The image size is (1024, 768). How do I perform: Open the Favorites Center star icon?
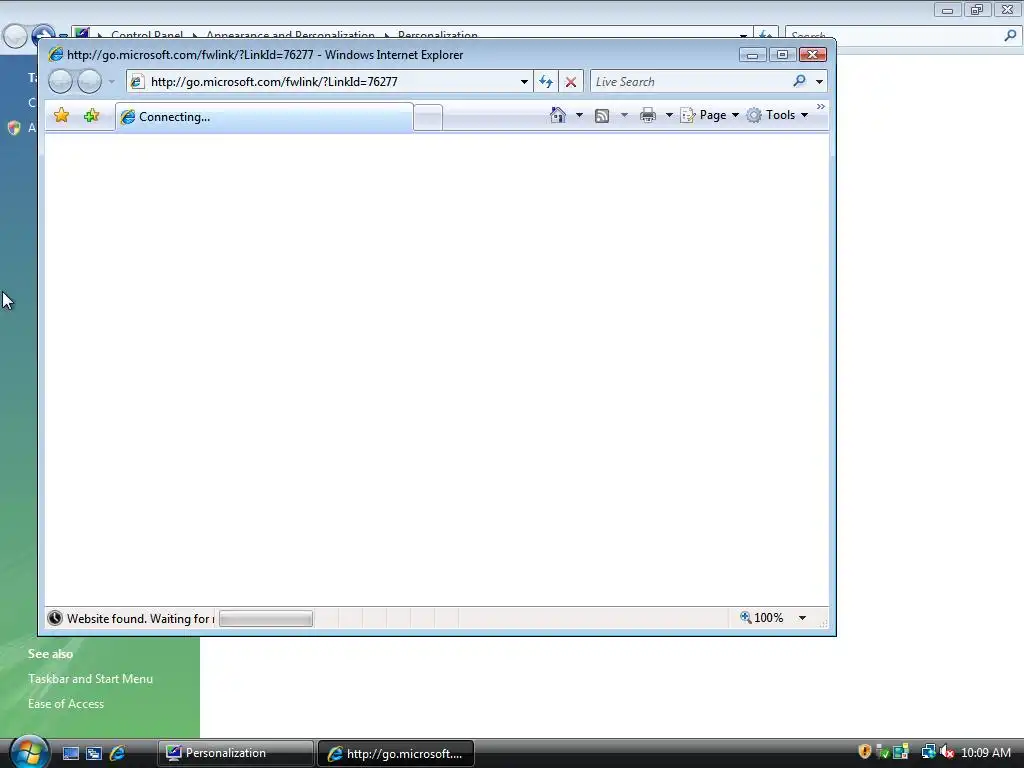(61, 116)
